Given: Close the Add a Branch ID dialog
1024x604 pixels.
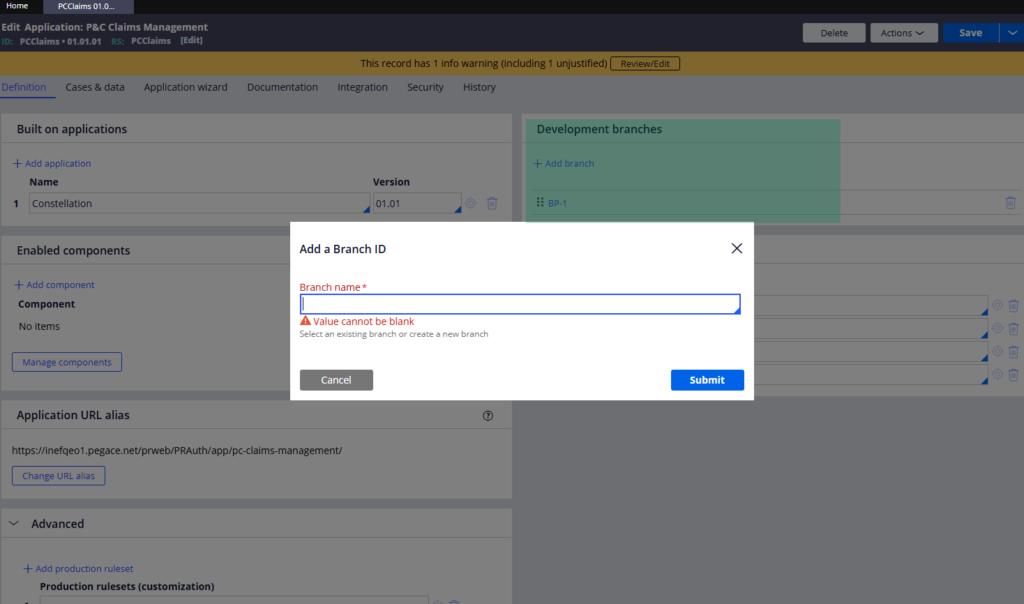Looking at the screenshot, I should [737, 248].
